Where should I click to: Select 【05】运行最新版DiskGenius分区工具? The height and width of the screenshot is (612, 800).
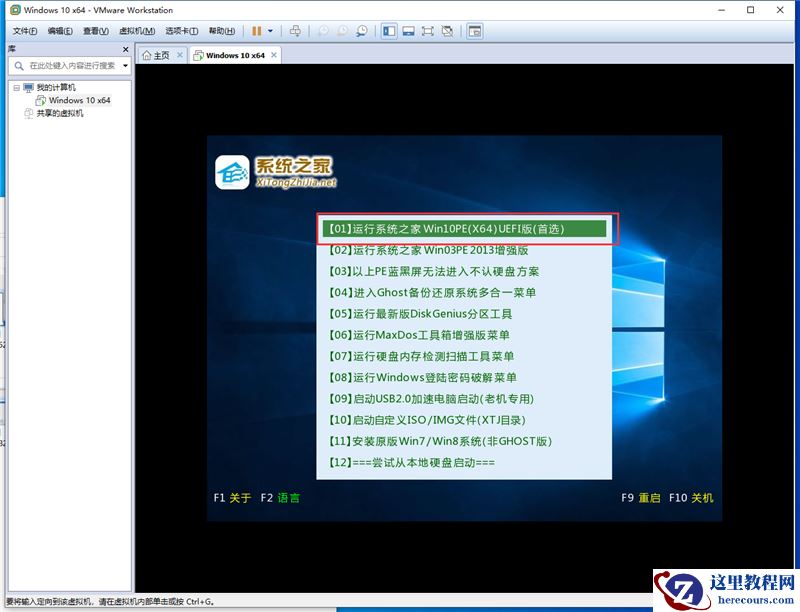point(420,314)
